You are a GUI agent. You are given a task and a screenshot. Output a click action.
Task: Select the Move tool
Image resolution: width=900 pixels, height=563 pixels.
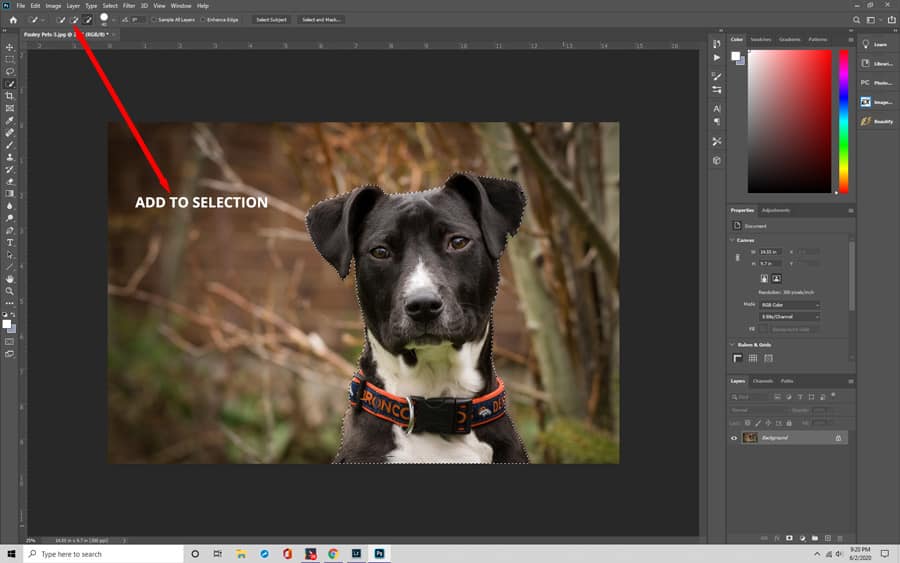(10, 47)
